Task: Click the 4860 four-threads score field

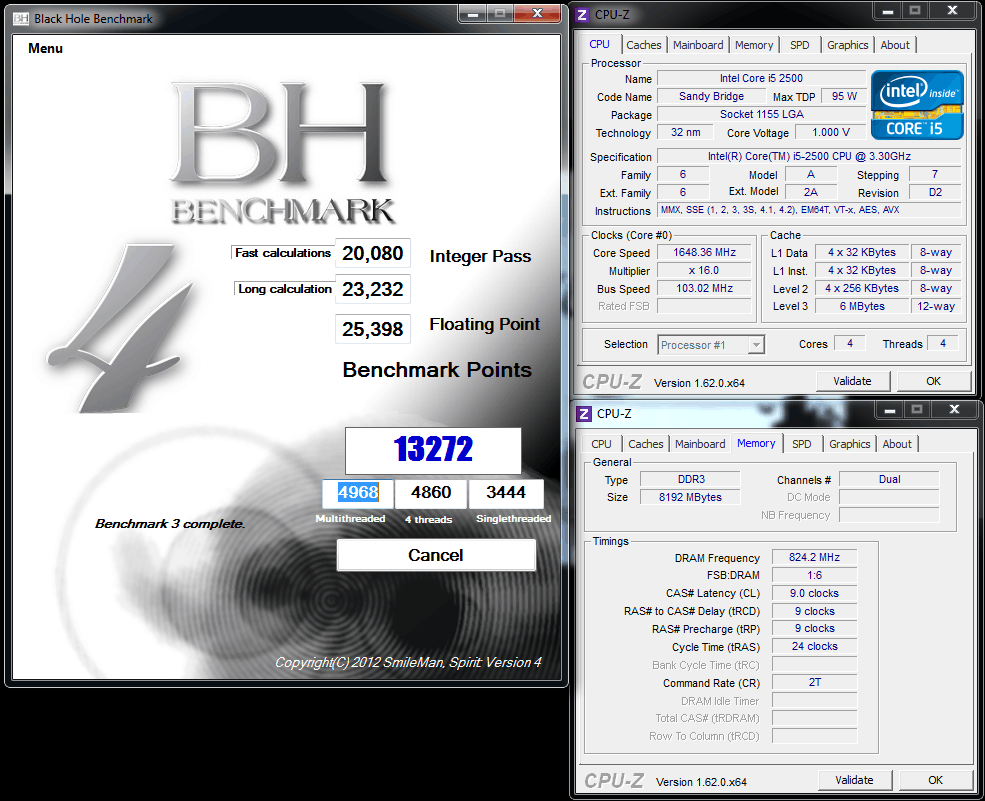Action: (431, 493)
